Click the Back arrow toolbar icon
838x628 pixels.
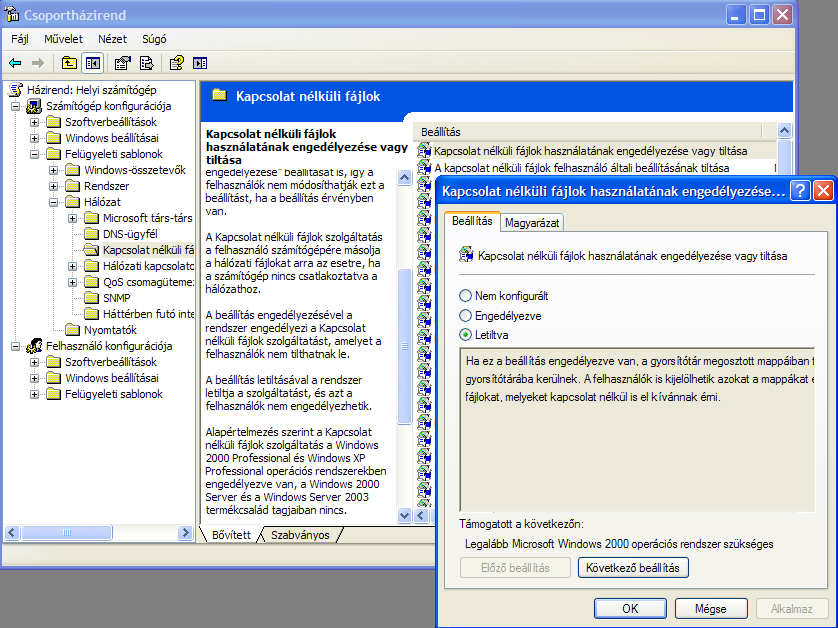[x=15, y=62]
